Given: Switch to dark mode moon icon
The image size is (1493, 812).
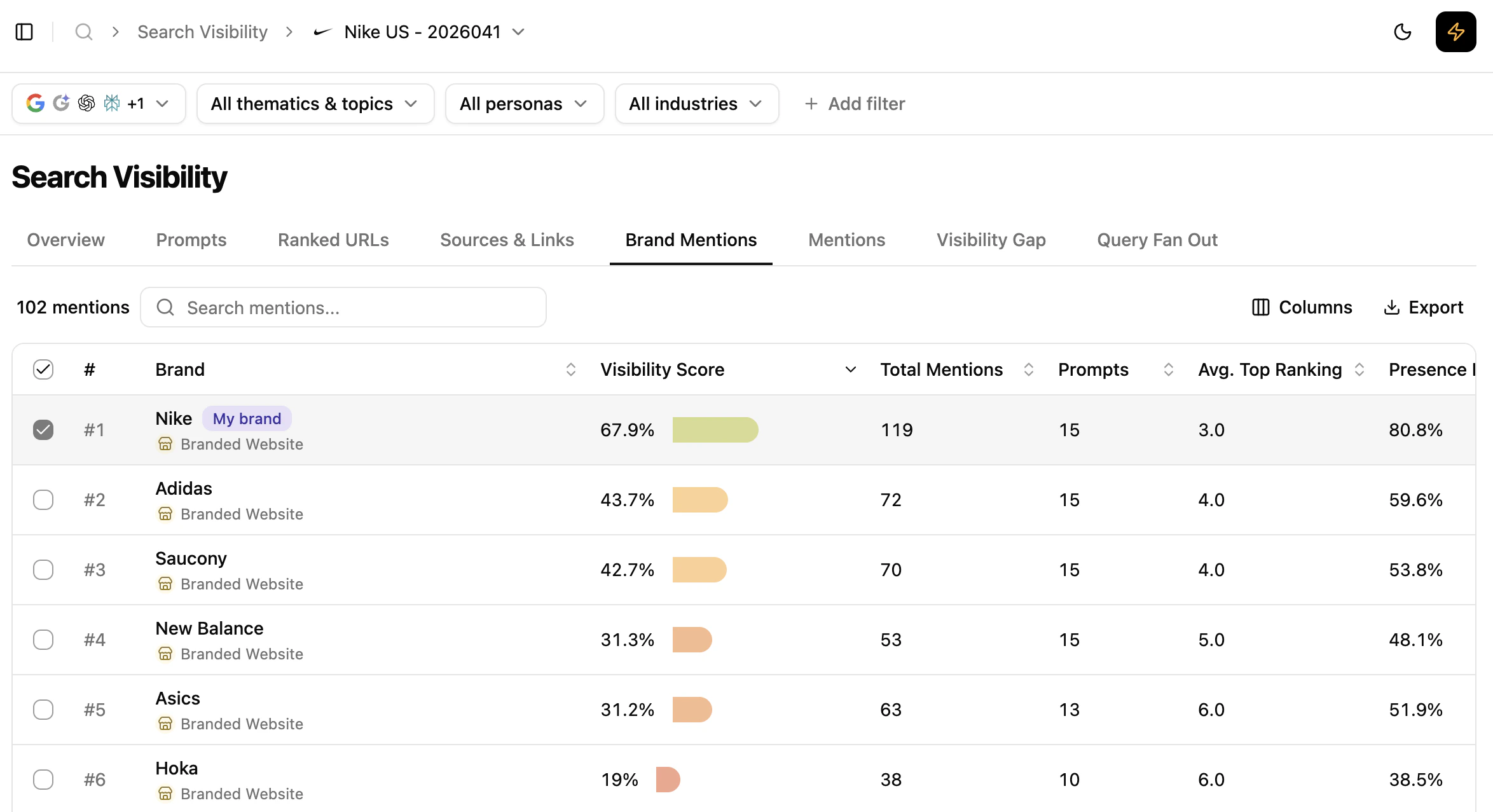Looking at the screenshot, I should coord(1402,32).
